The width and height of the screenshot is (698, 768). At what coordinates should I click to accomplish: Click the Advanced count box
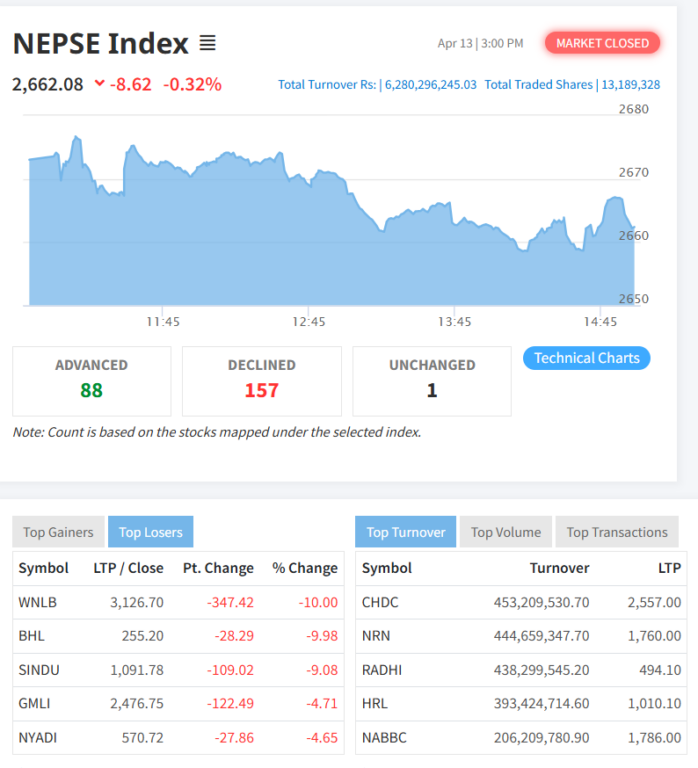[91, 380]
